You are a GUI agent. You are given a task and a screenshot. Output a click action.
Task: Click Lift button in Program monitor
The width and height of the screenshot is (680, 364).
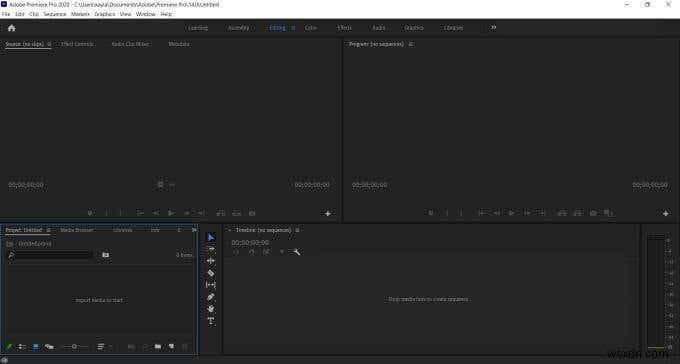tap(562, 213)
